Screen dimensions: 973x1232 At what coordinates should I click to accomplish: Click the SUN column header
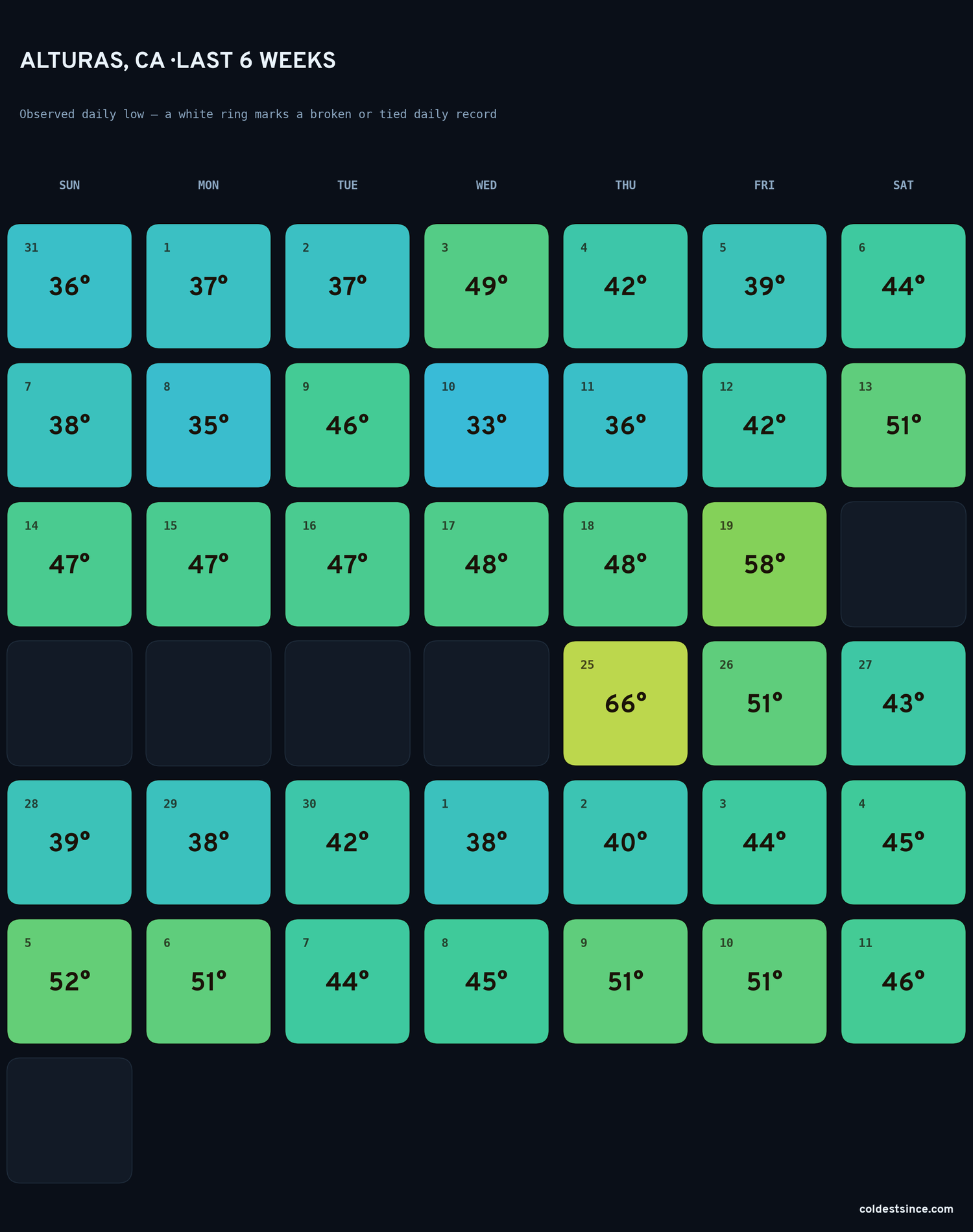69,185
